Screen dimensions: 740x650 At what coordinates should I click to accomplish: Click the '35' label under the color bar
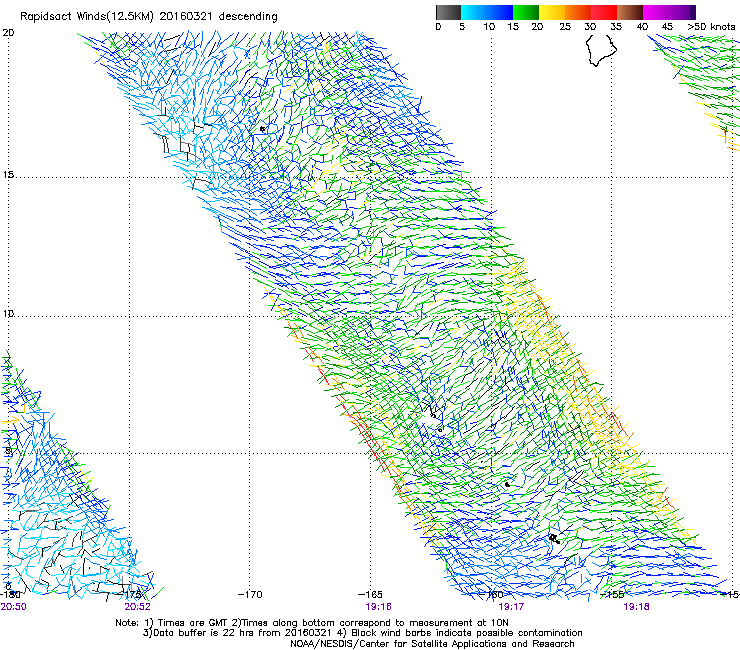[x=616, y=26]
